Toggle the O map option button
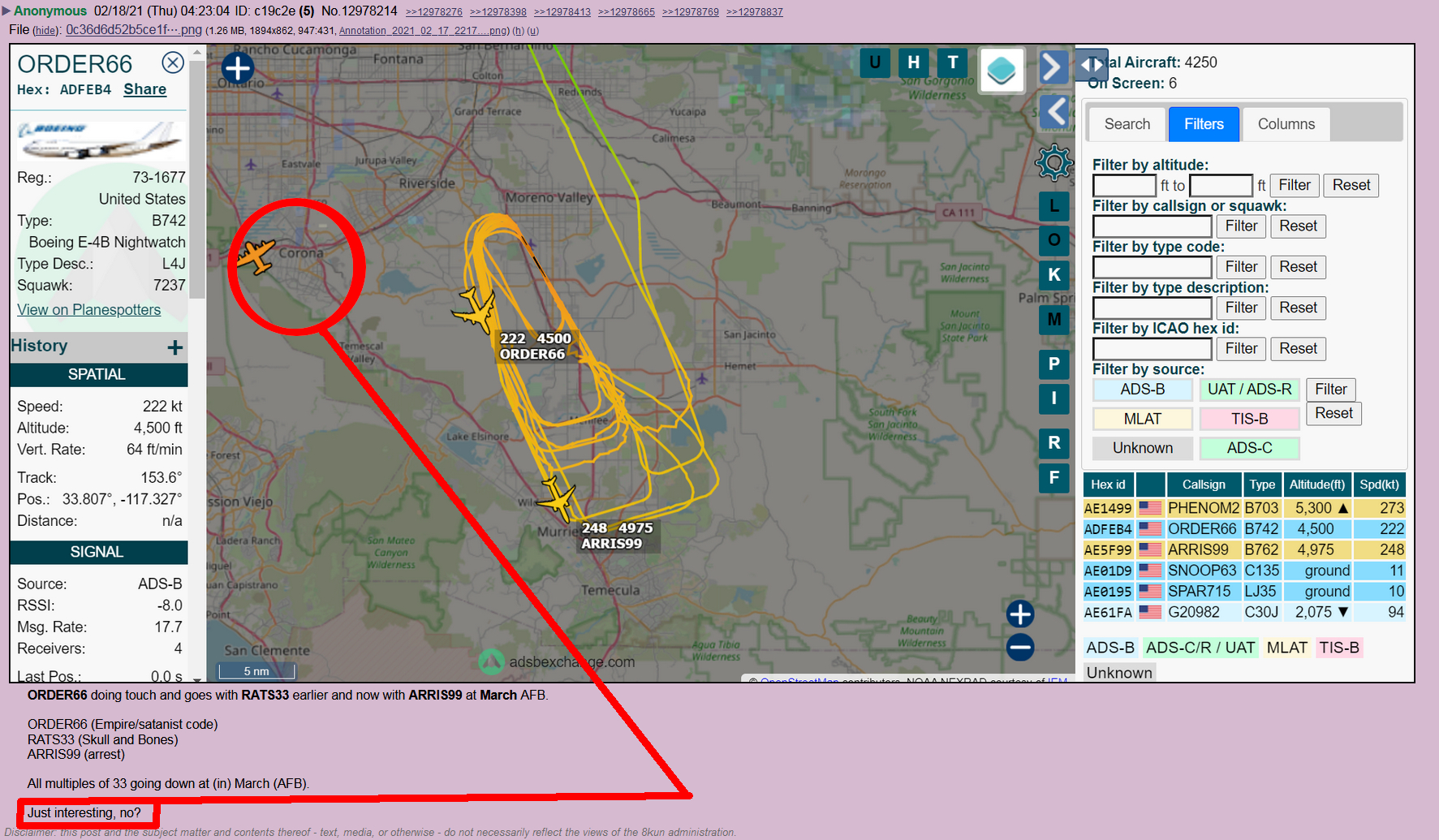Screen dimensions: 1439x840 click(1053, 239)
